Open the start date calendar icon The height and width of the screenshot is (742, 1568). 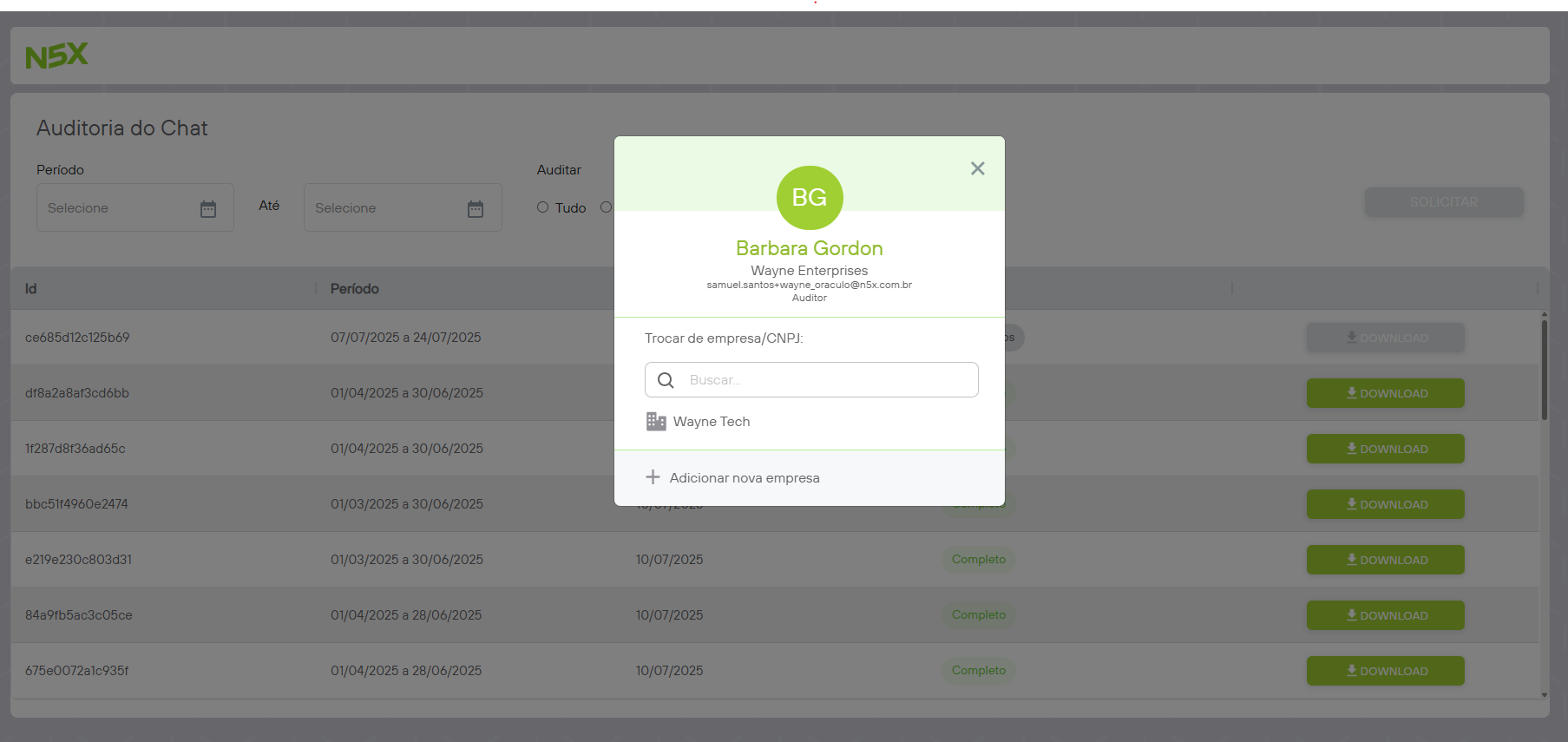(208, 208)
